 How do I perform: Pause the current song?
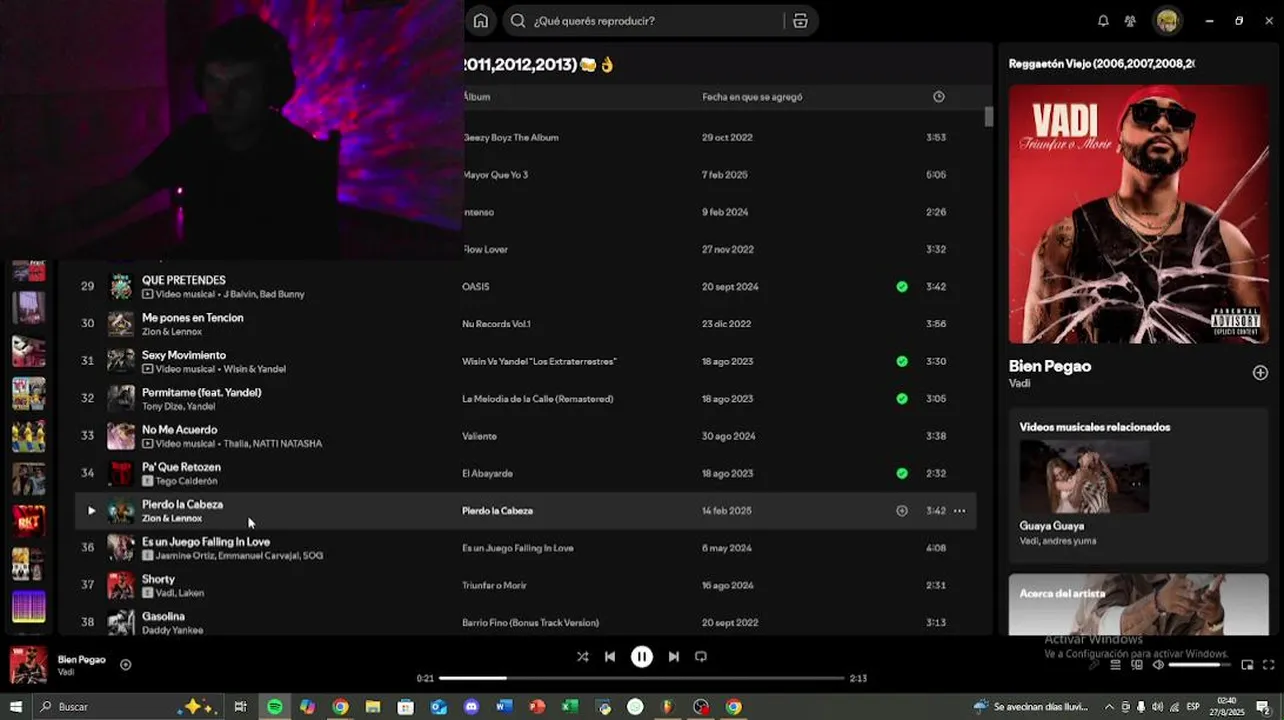click(x=642, y=657)
